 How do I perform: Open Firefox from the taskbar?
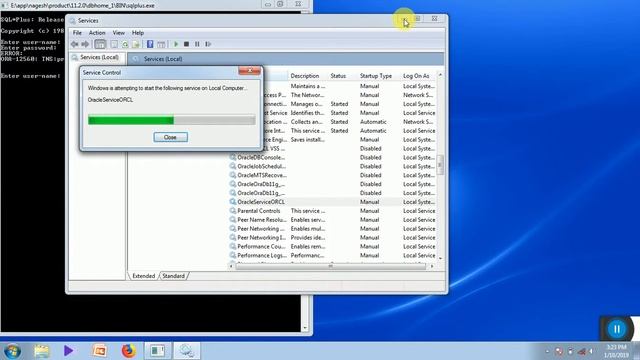pos(129,351)
